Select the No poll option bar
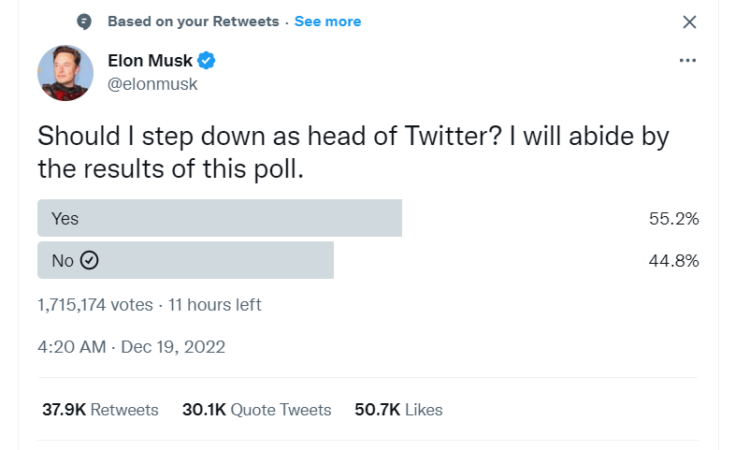Image resolution: width=750 pixels, height=450 pixels. tap(186, 260)
